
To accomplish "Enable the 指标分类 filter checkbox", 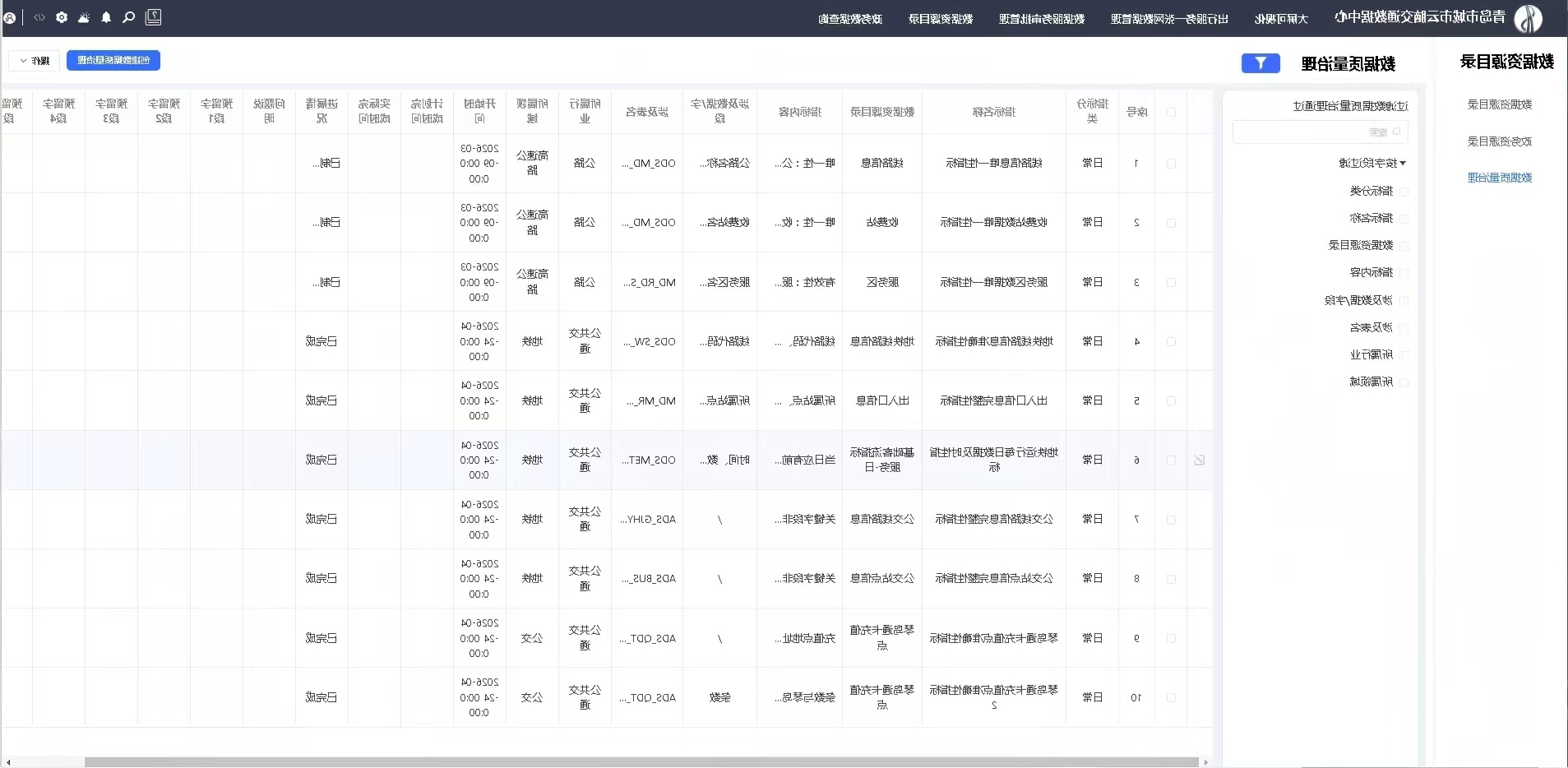I will pos(1404,191).
